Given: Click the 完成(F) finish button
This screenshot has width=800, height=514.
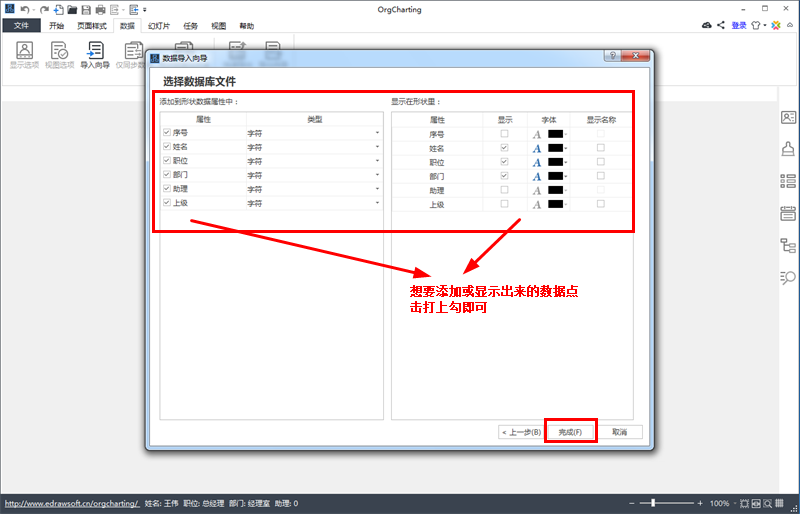Looking at the screenshot, I should coord(570,432).
